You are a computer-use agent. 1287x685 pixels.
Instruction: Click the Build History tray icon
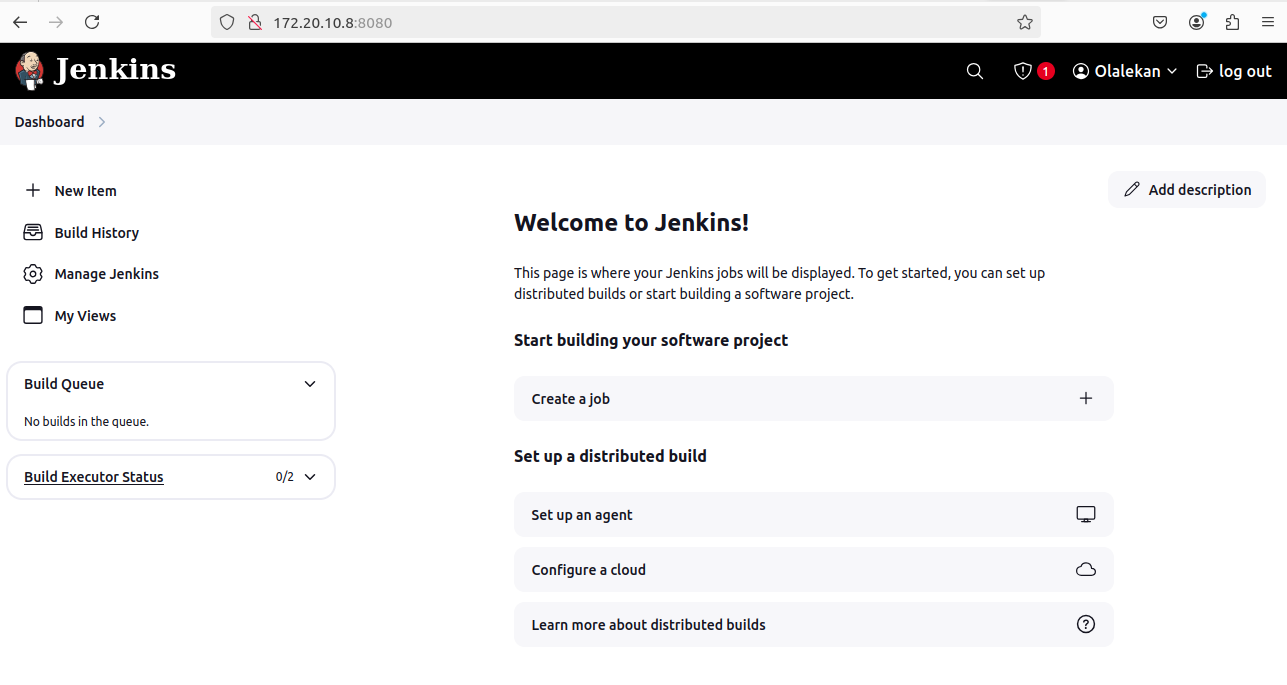(x=33, y=232)
